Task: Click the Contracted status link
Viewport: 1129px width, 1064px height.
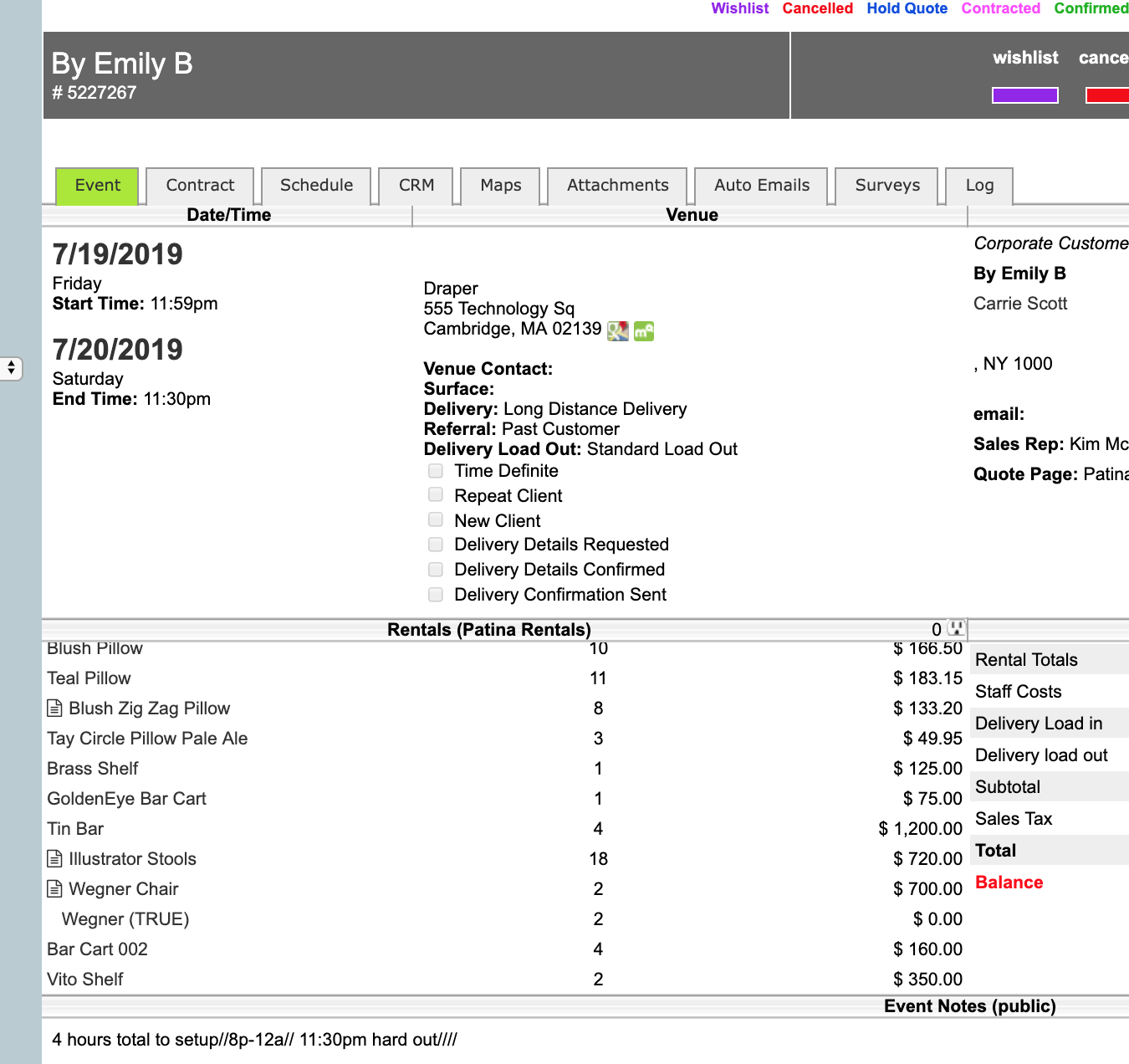Action: point(1000,8)
